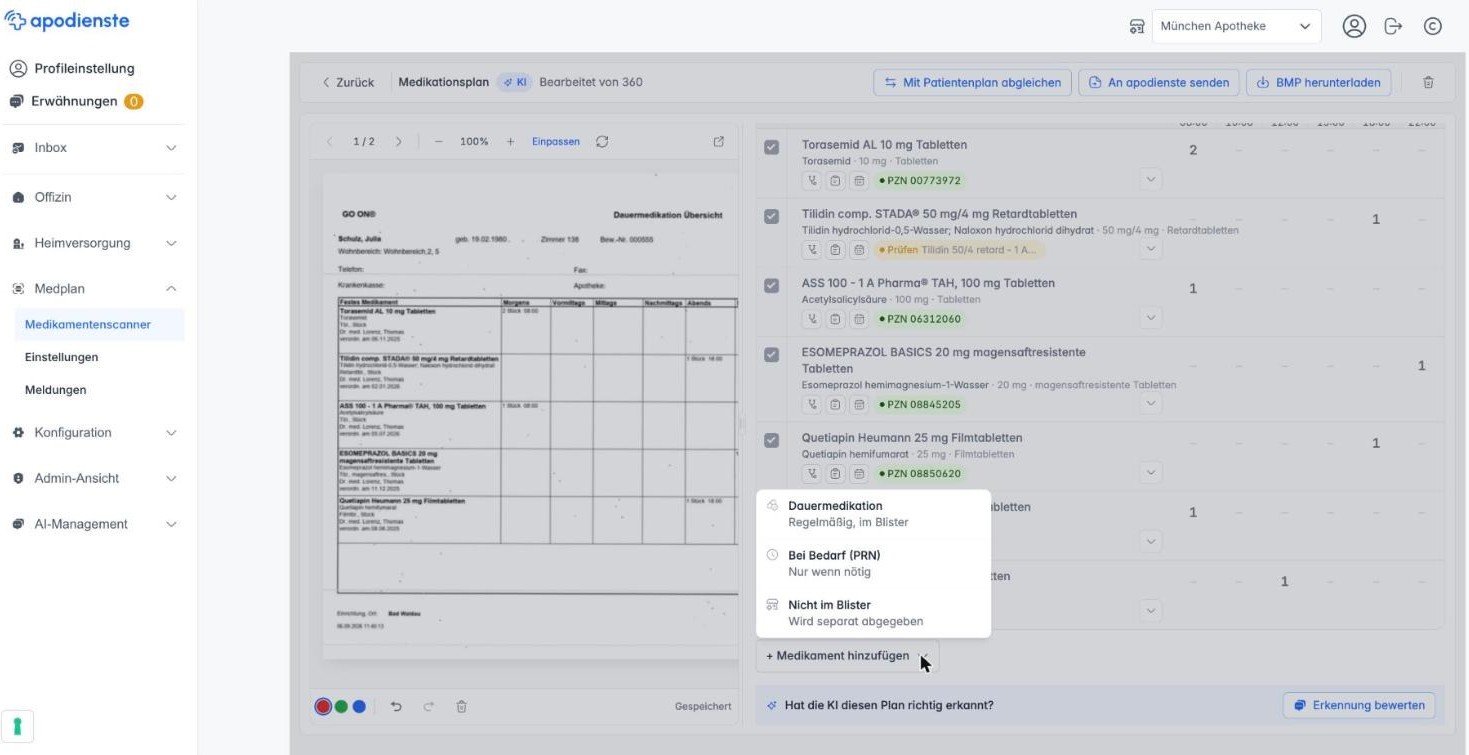Click the PZN 00773972 badge

point(919,181)
